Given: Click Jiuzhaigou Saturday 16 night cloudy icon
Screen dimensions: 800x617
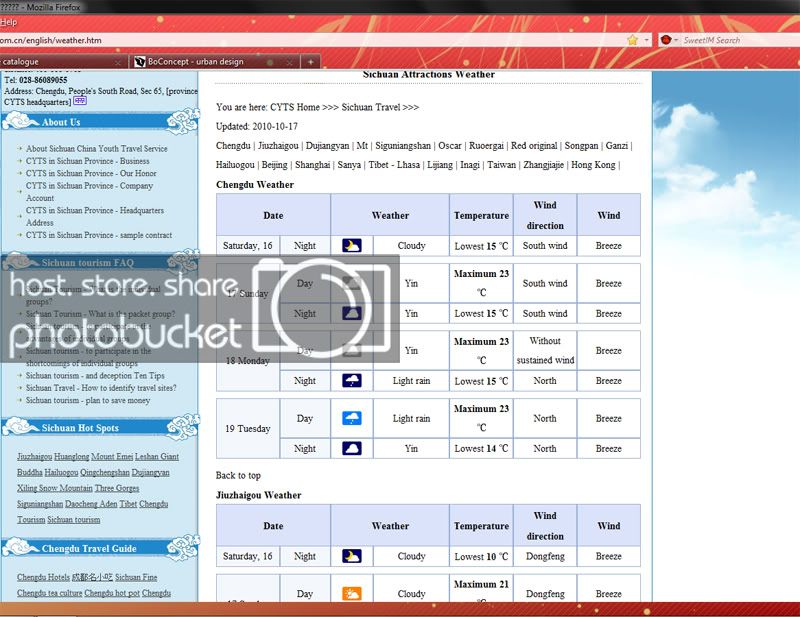Looking at the screenshot, I should pos(352,556).
